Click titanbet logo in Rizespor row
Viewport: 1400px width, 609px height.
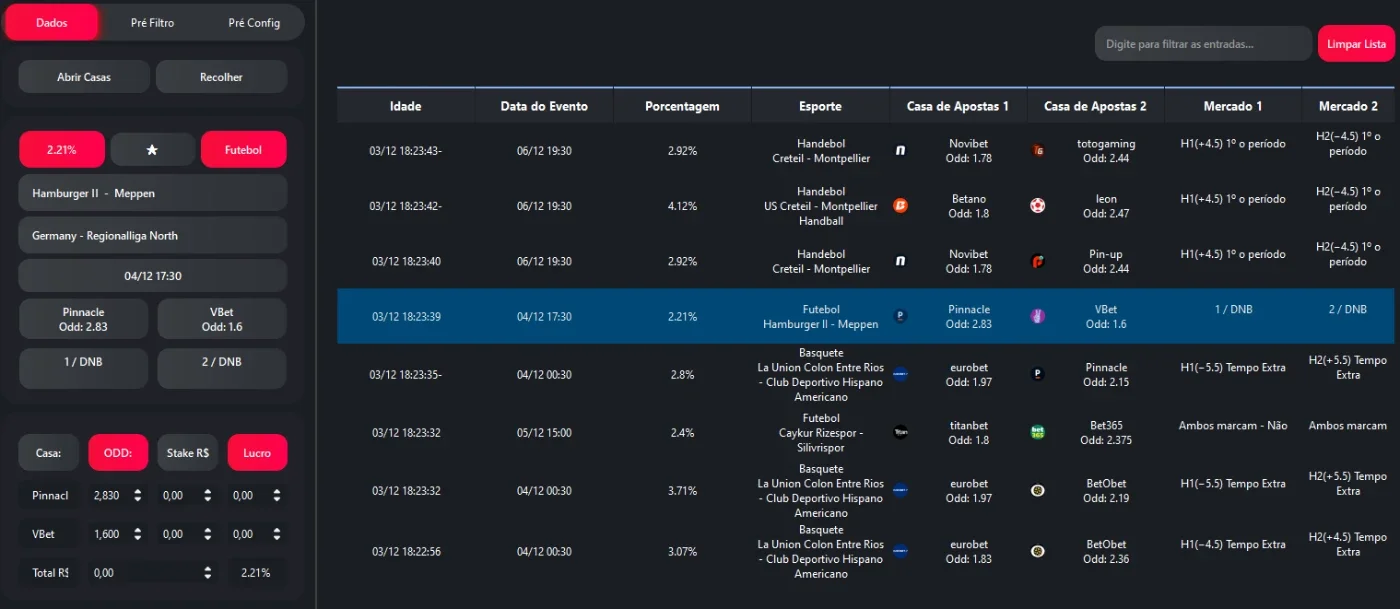pos(900,432)
